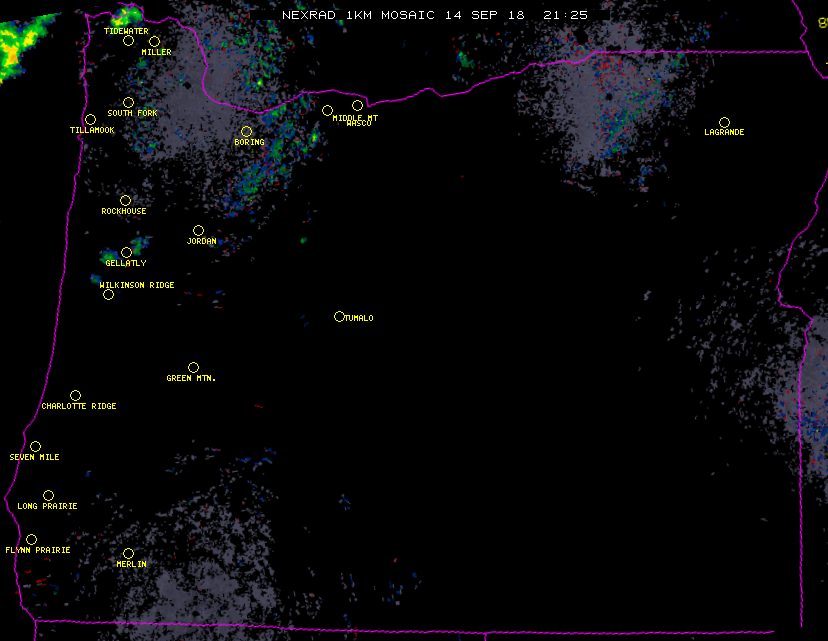
Task: Click the Boring station circle marker
Action: click(x=246, y=132)
